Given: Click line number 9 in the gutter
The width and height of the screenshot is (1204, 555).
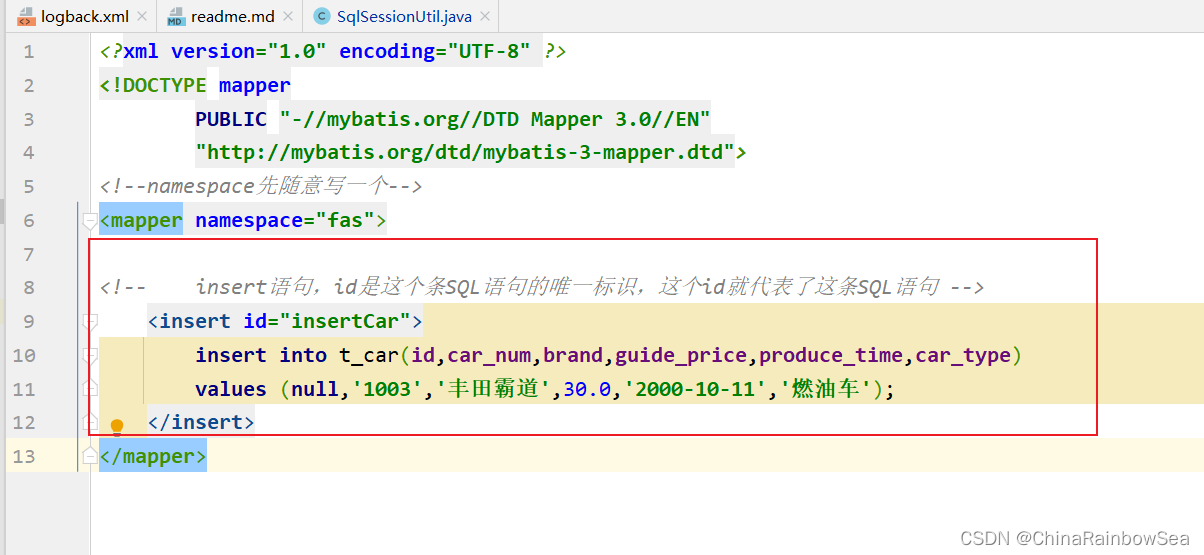Looking at the screenshot, I should [x=28, y=322].
